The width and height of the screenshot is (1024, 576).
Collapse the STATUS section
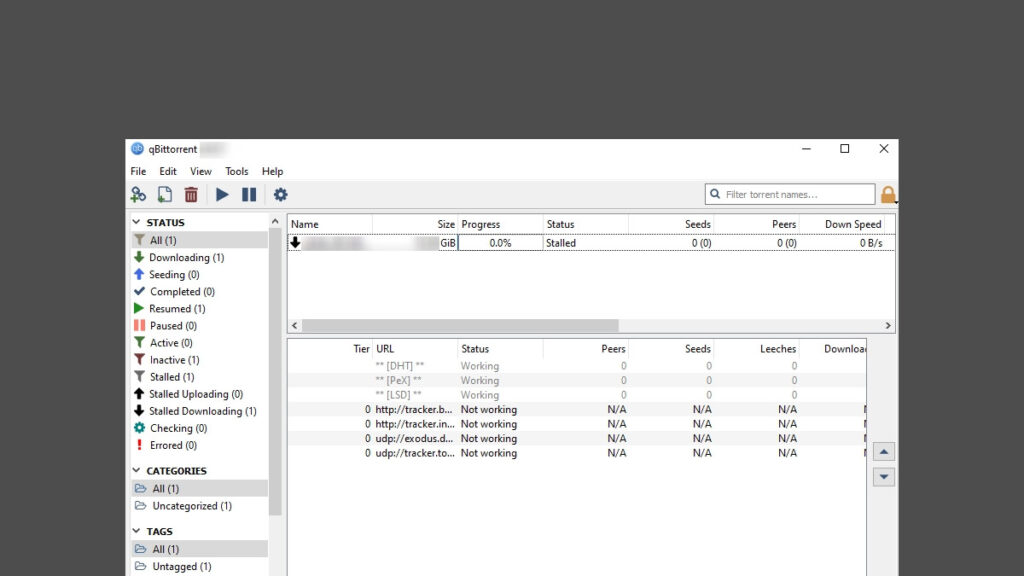click(134, 222)
